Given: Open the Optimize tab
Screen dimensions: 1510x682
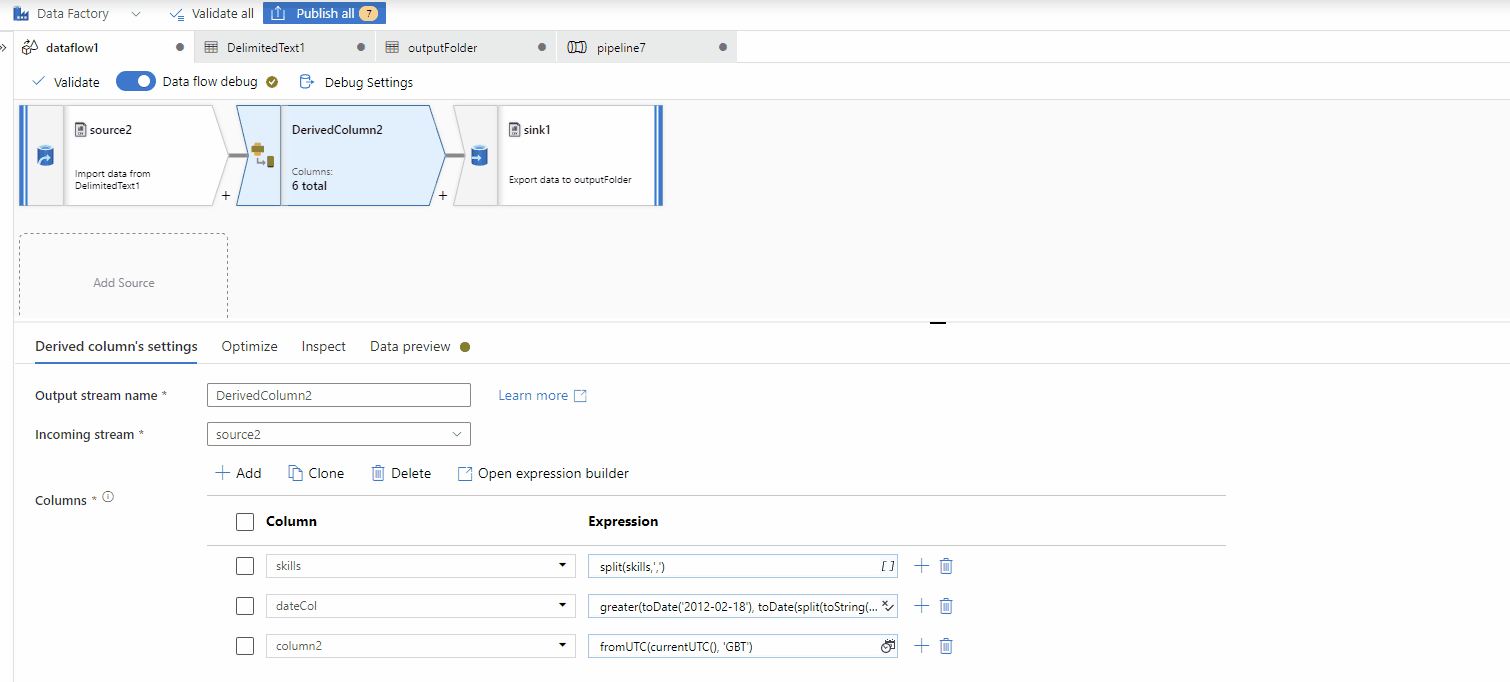Looking at the screenshot, I should coord(249,346).
